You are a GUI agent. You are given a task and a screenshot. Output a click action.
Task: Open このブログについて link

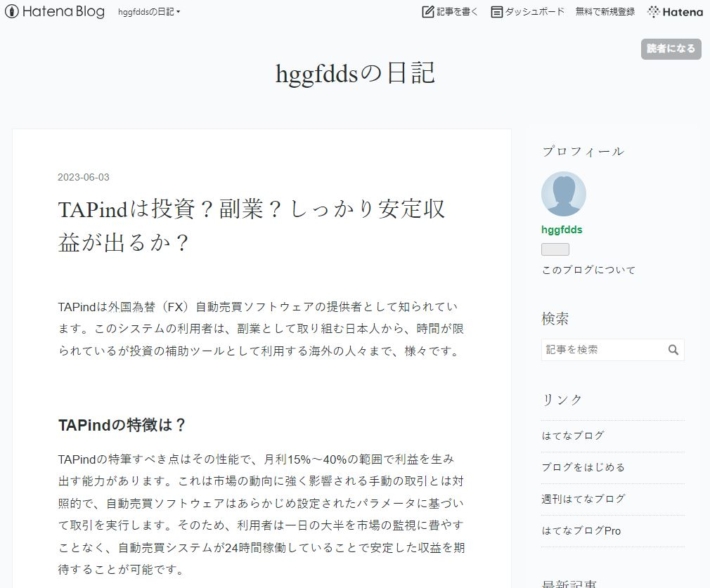588,270
